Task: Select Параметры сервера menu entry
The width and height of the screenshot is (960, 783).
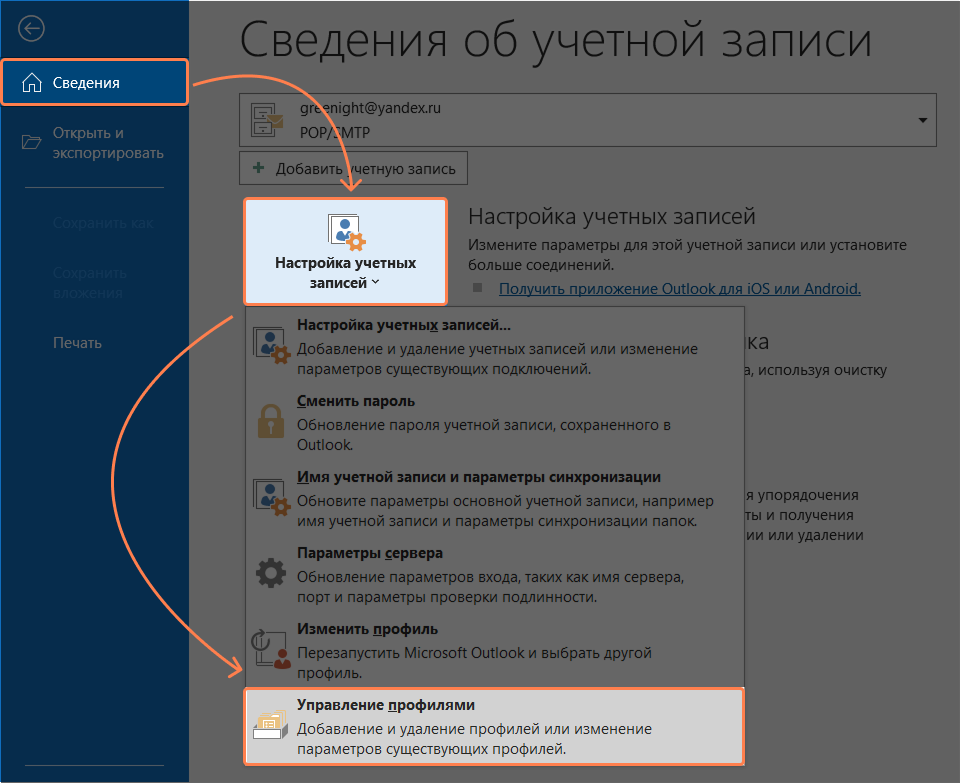Action: 370,553
